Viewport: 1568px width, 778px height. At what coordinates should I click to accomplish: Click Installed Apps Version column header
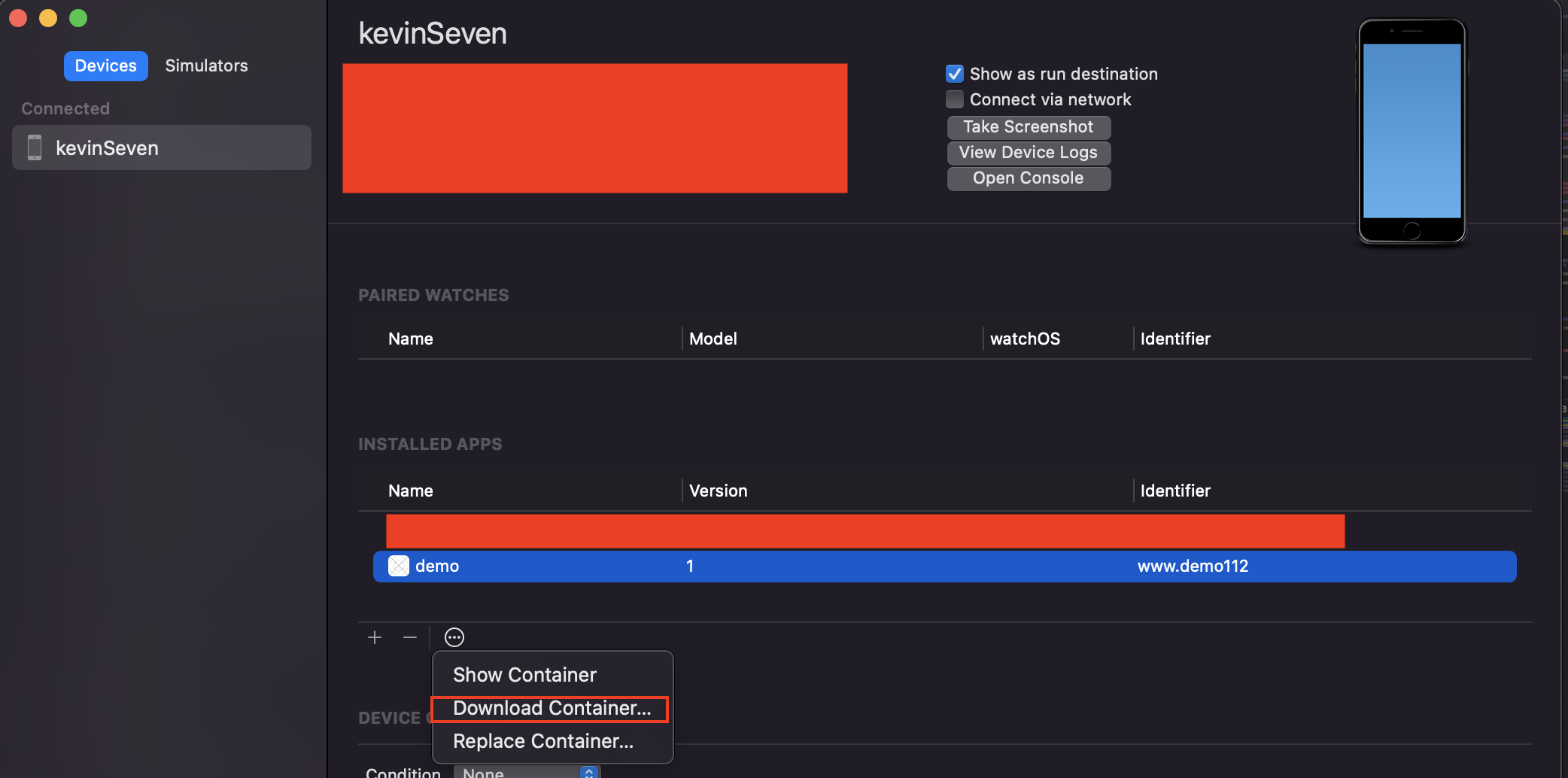[719, 491]
